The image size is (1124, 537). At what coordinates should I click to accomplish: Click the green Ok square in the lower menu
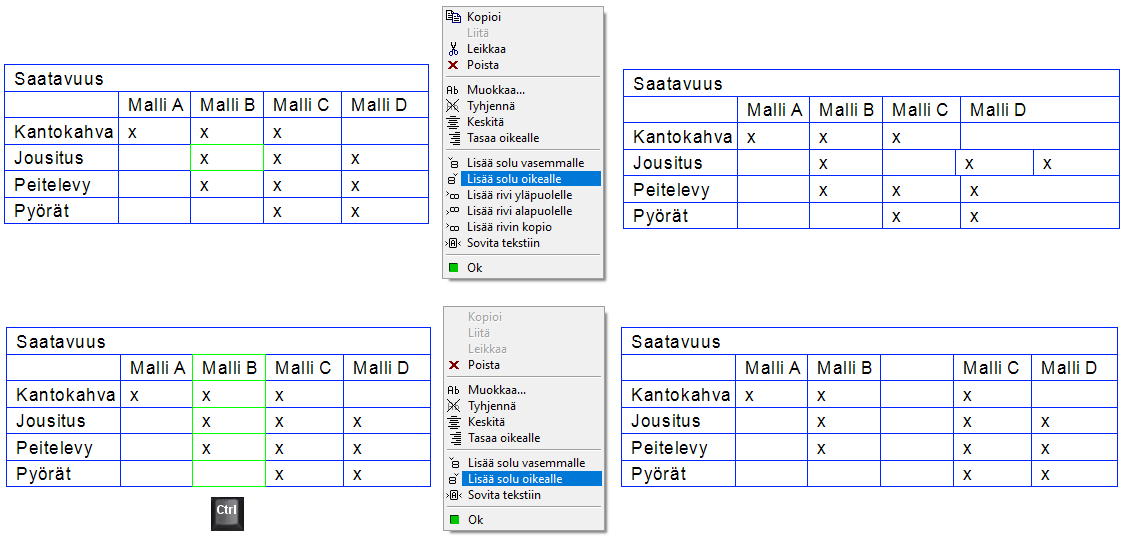tap(453, 520)
